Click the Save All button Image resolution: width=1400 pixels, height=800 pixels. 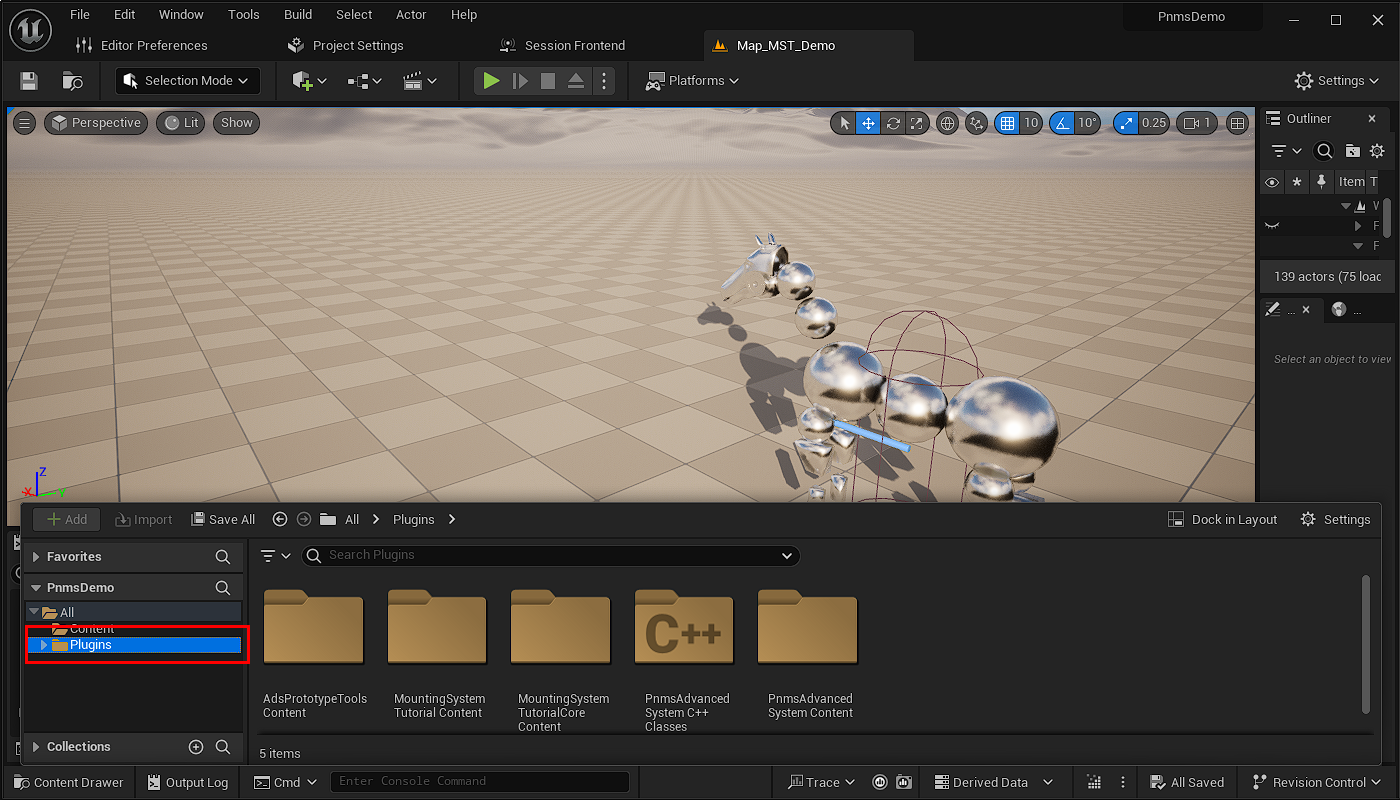coord(223,520)
